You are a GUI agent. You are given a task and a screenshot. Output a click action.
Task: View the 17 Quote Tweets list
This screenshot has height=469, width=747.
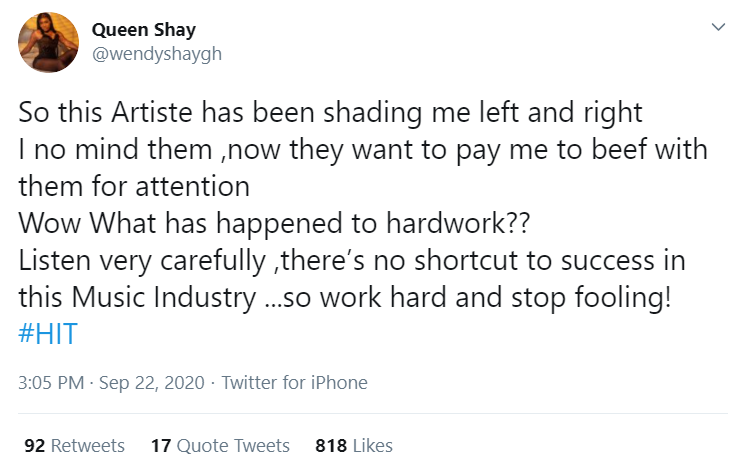point(220,445)
